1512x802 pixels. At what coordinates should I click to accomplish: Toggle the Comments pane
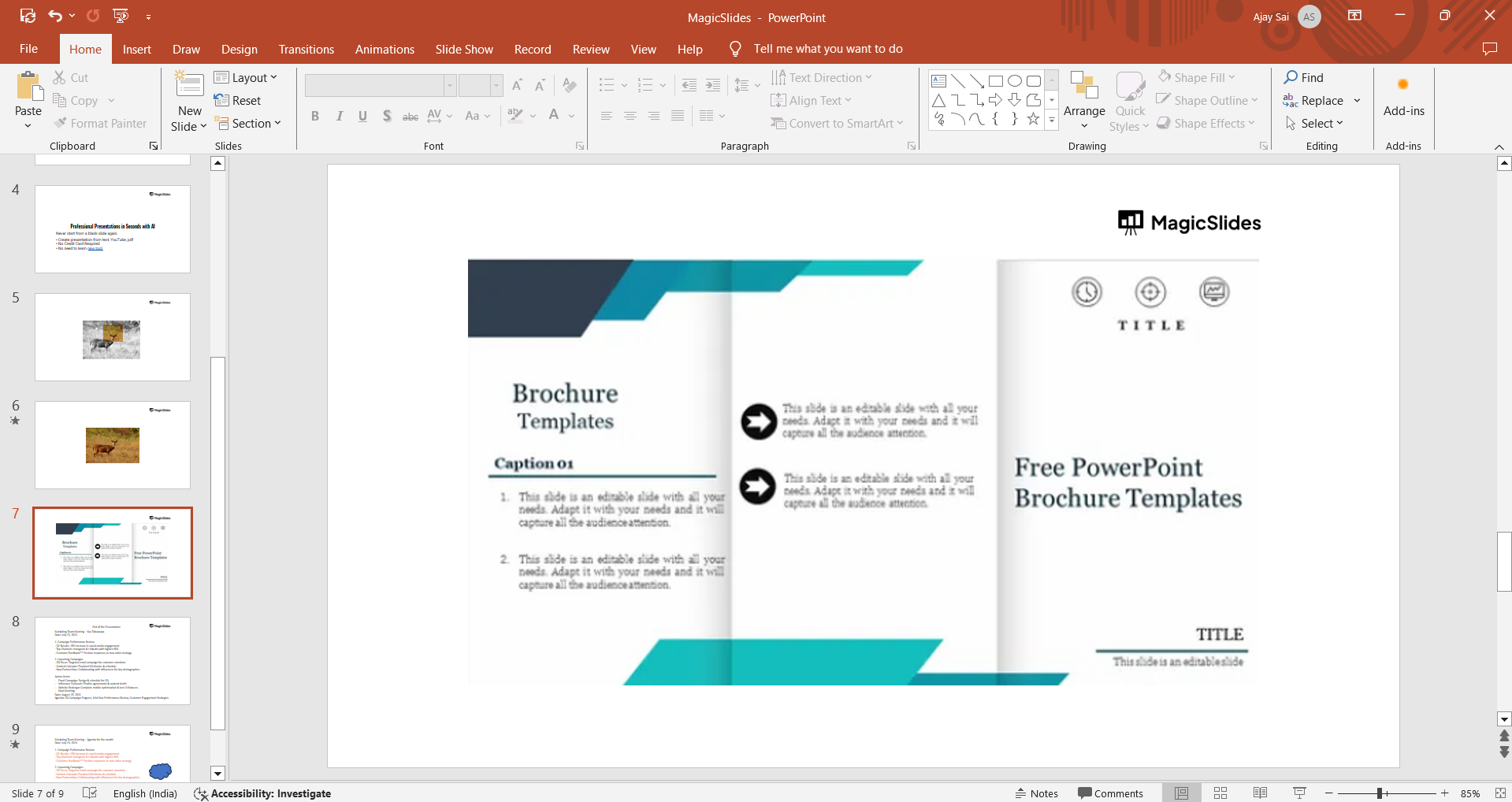[x=1110, y=793]
